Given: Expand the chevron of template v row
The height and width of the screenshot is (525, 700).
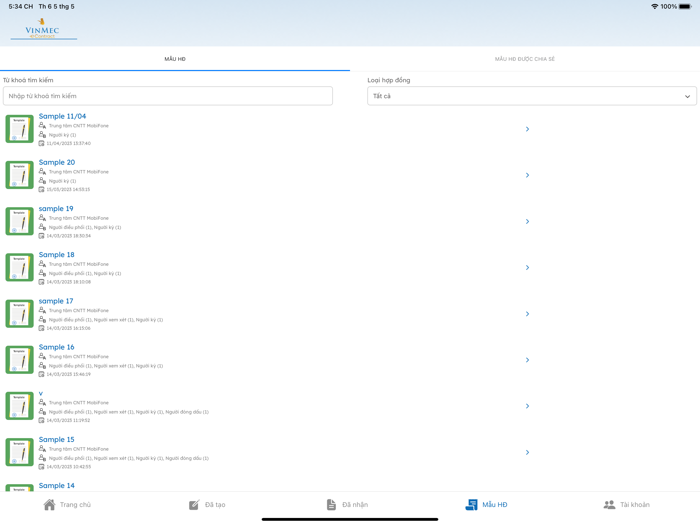Looking at the screenshot, I should (x=527, y=406).
